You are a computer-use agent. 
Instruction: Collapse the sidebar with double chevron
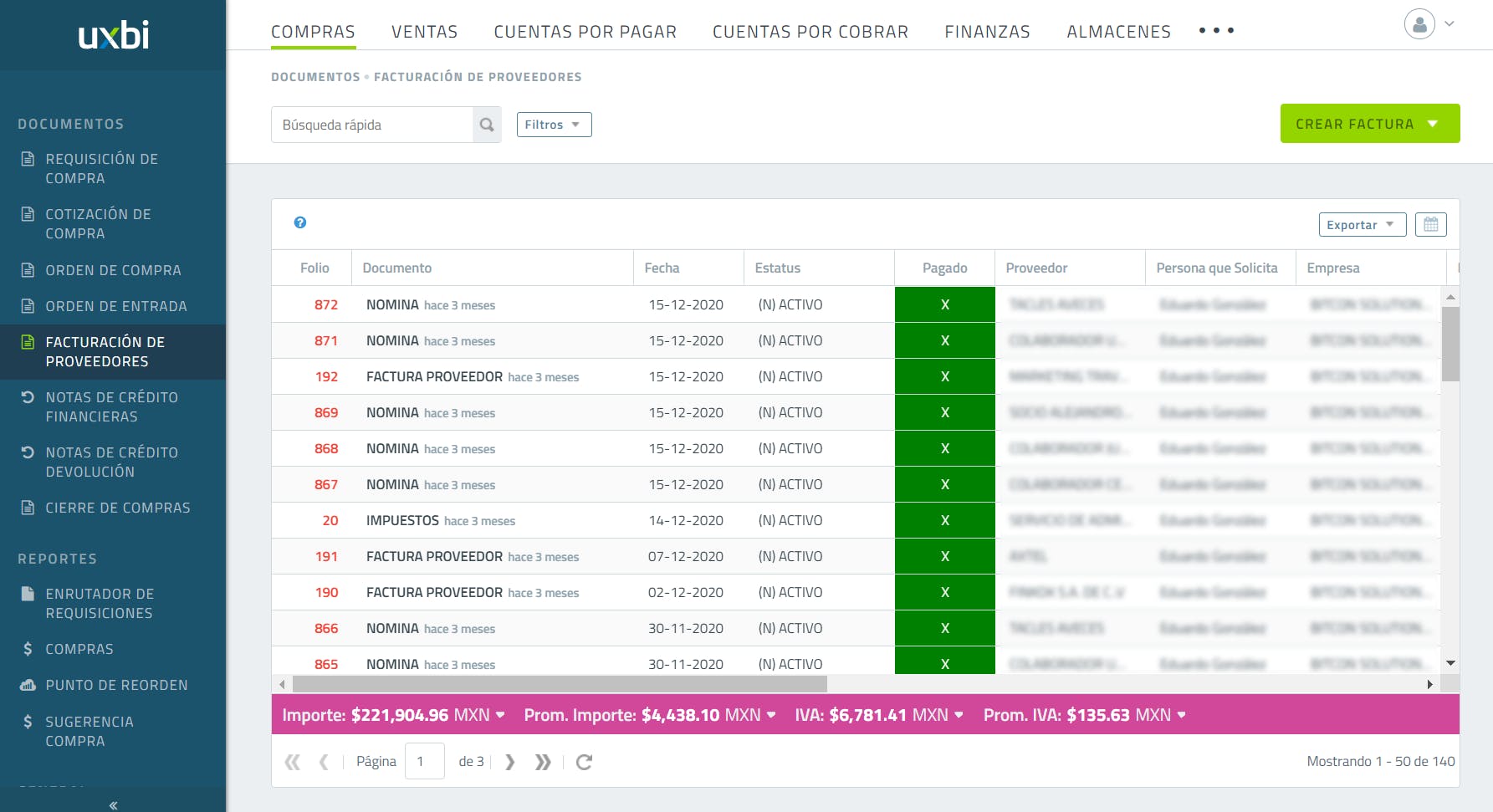point(113,805)
